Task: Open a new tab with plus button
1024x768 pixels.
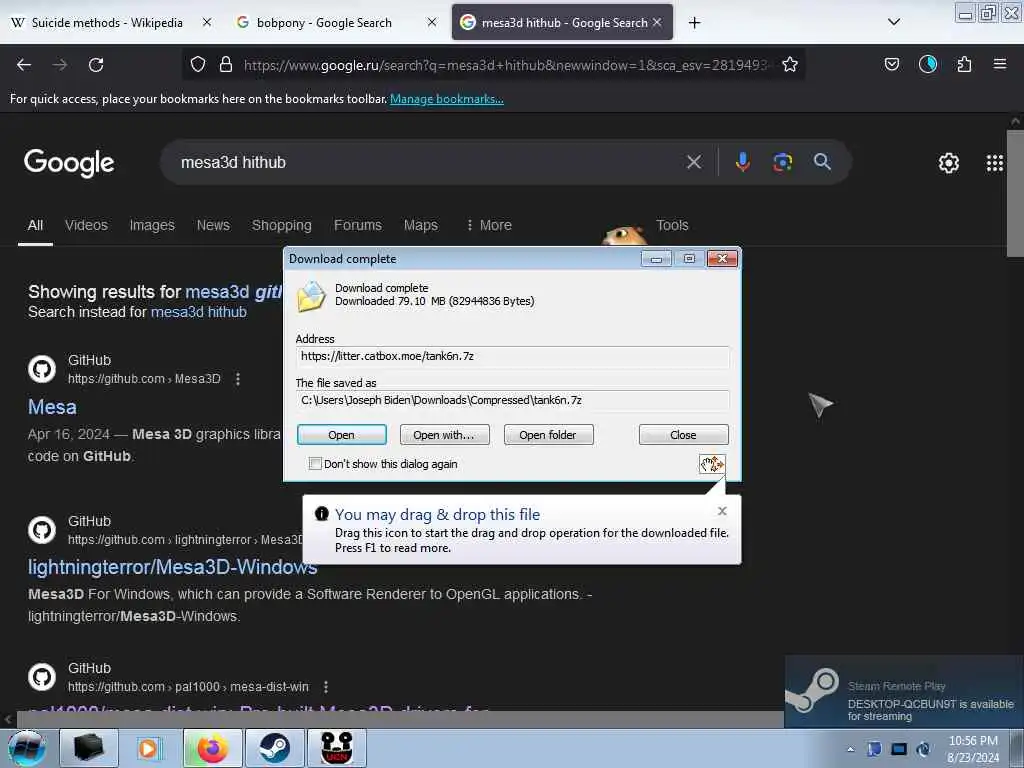Action: (x=694, y=23)
